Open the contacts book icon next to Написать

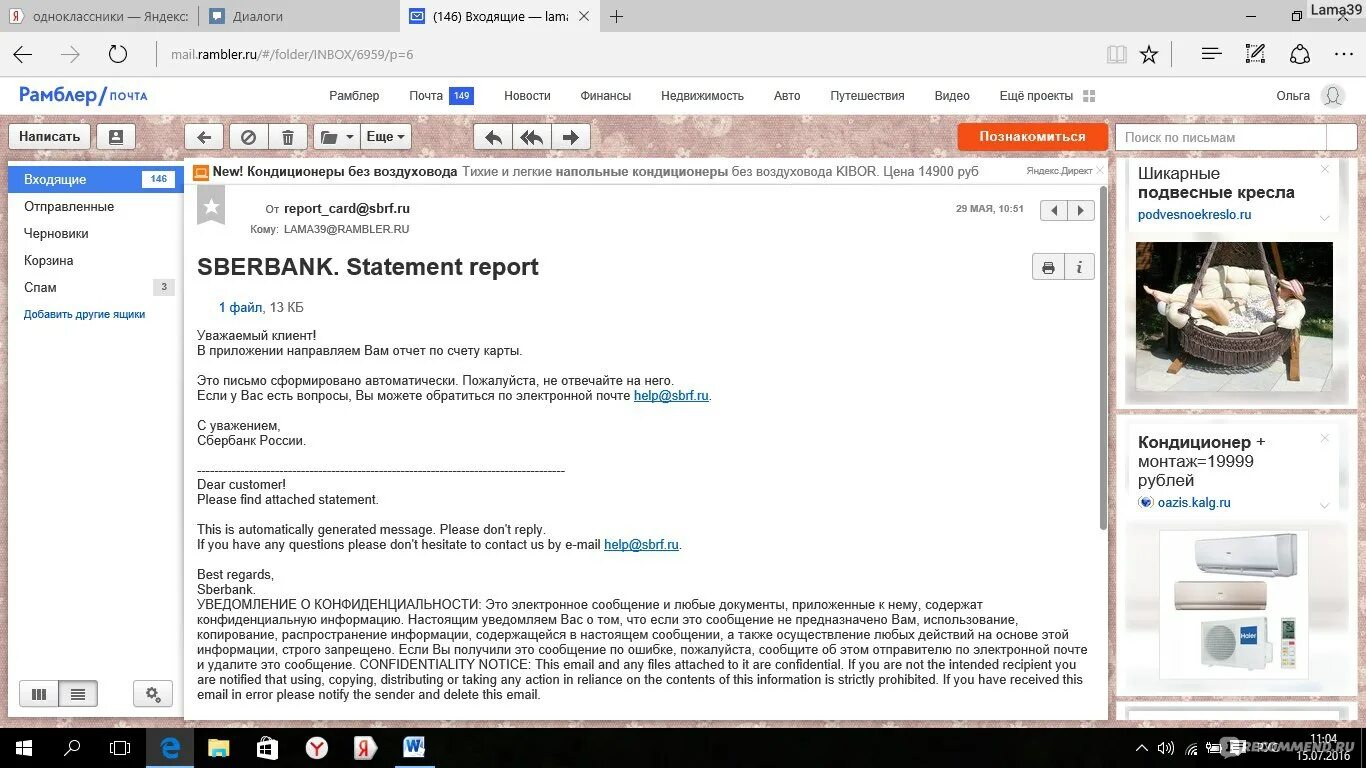(116, 137)
